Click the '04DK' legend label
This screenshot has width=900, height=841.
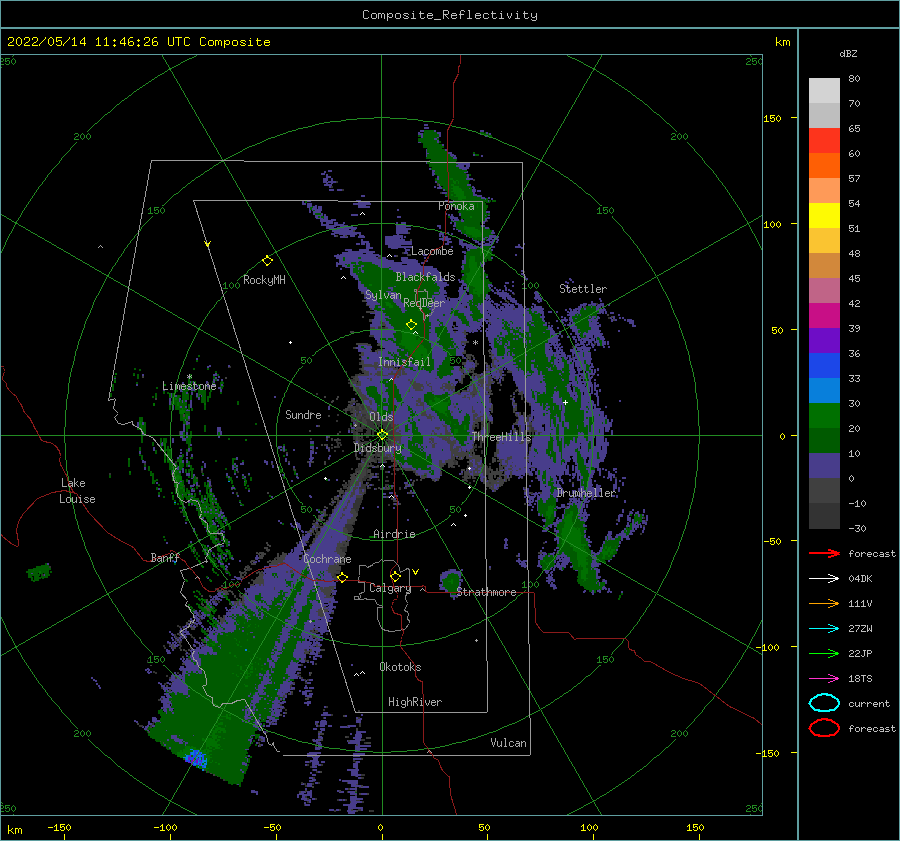point(860,579)
